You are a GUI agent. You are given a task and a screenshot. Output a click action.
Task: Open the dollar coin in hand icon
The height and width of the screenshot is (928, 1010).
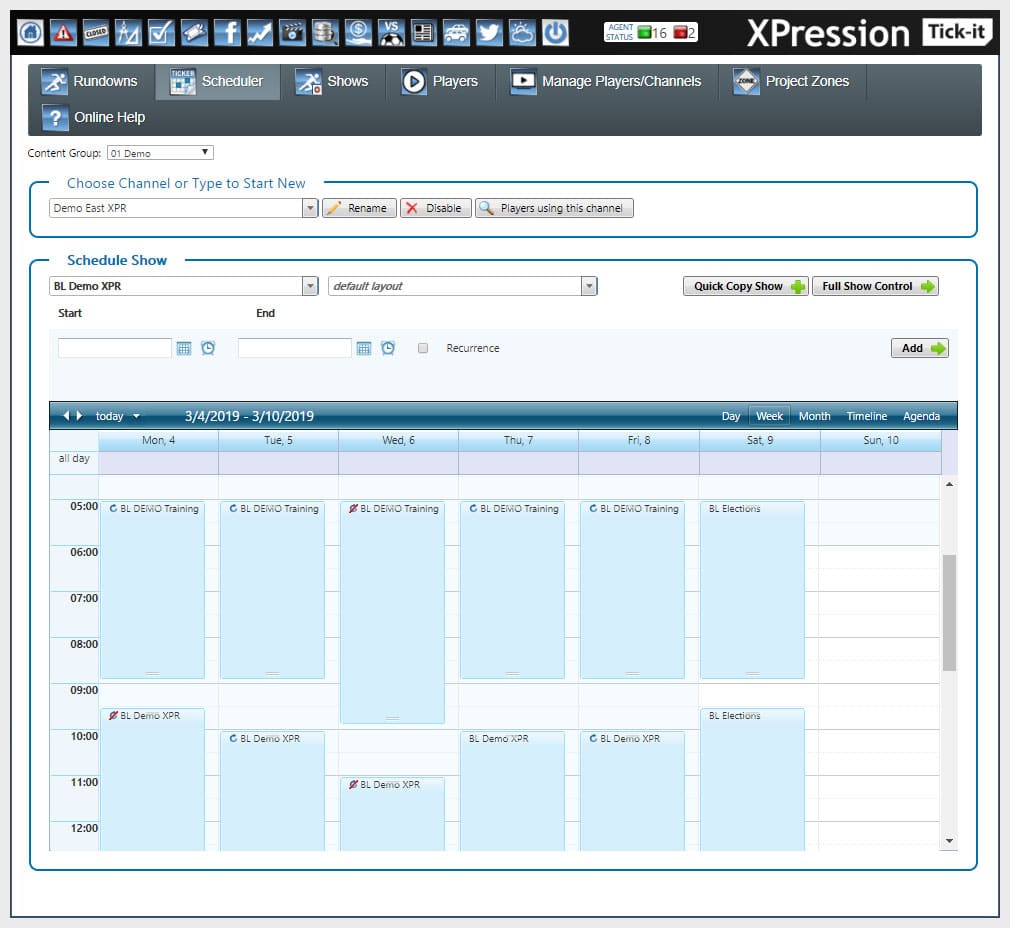(358, 32)
